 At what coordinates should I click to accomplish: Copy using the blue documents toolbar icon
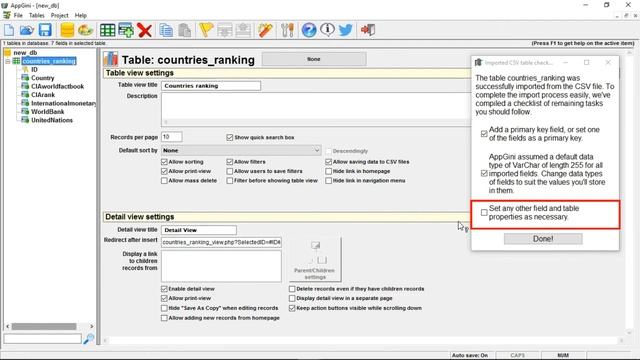166,30
